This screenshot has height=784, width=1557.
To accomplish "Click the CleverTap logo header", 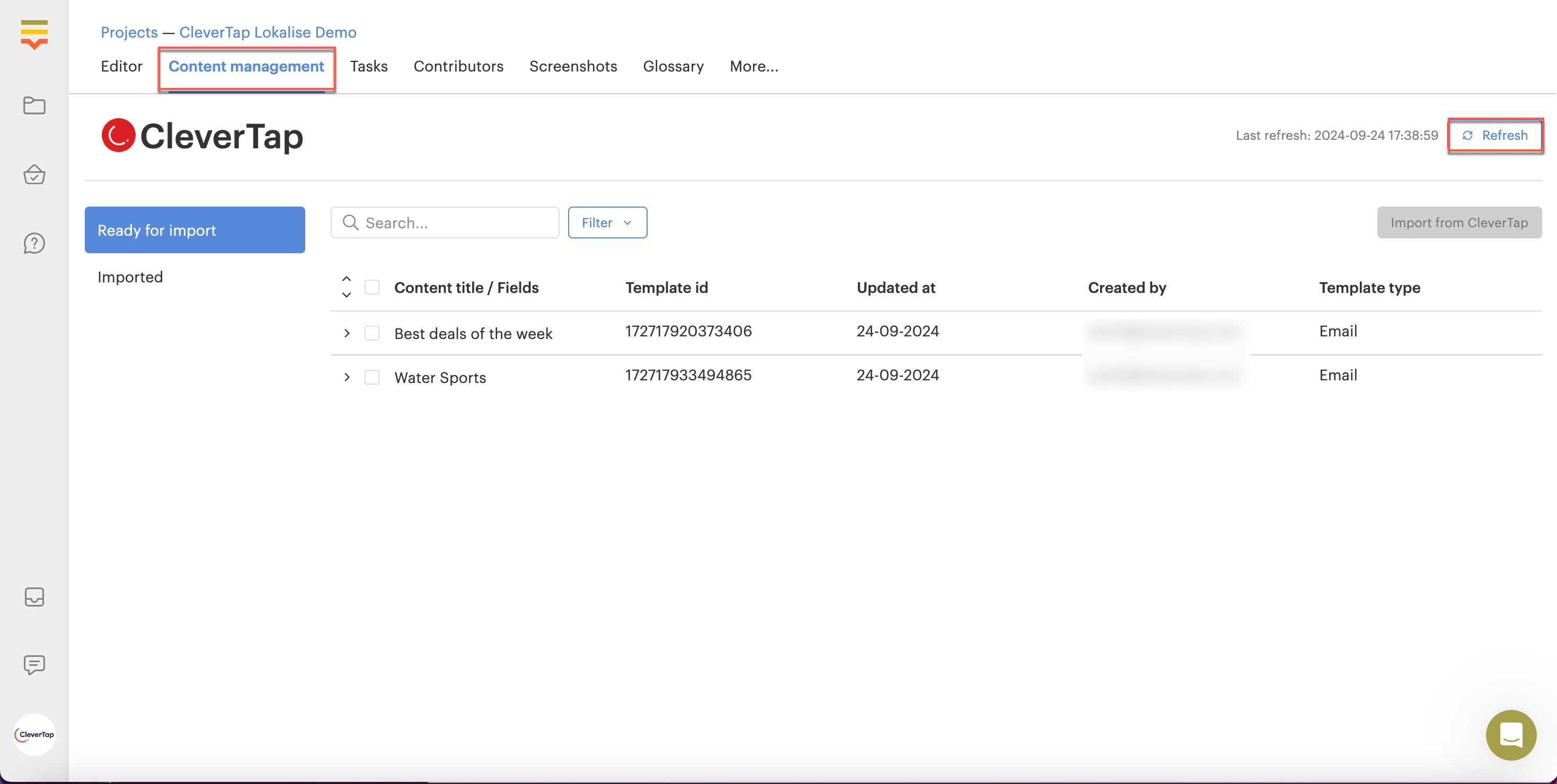I will 202,135.
